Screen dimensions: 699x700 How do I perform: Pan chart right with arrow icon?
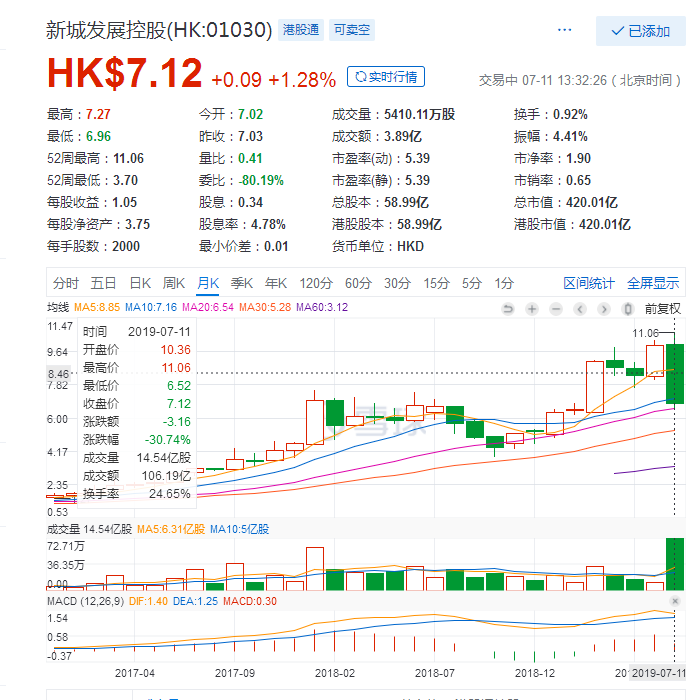click(x=604, y=309)
